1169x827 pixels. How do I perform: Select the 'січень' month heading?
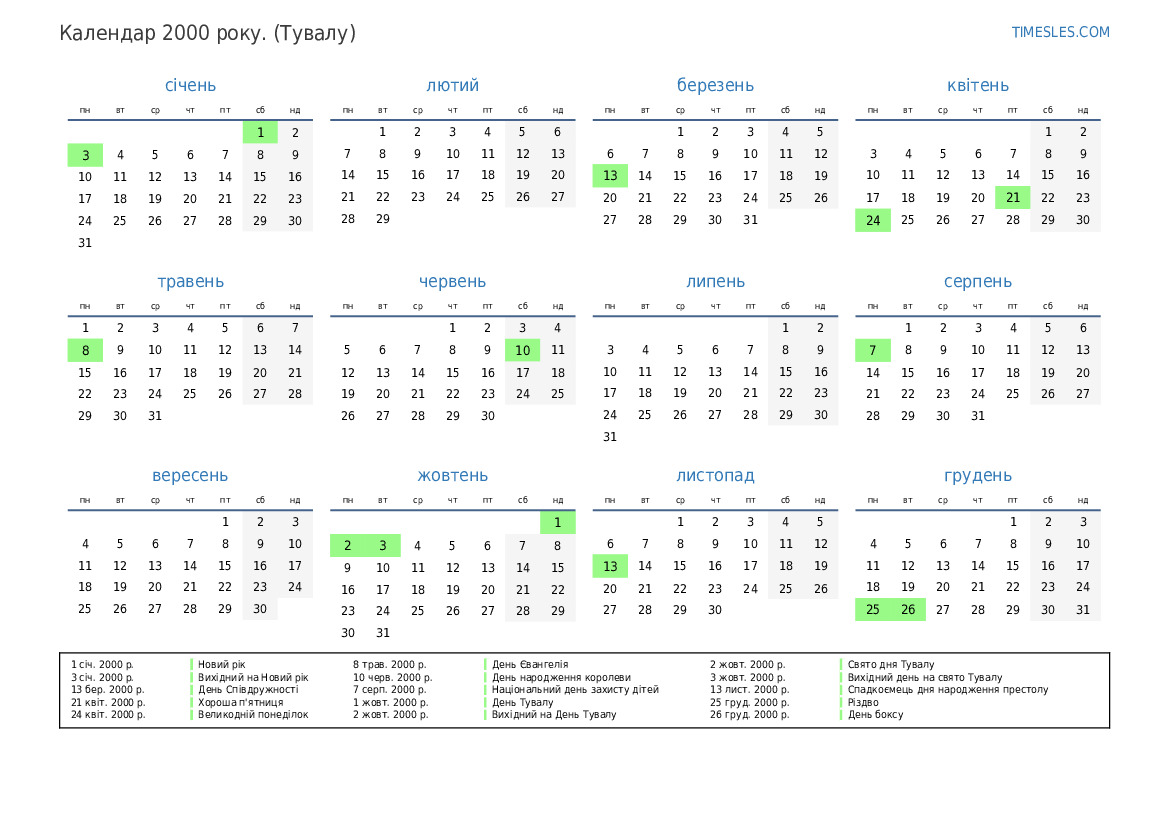(190, 85)
